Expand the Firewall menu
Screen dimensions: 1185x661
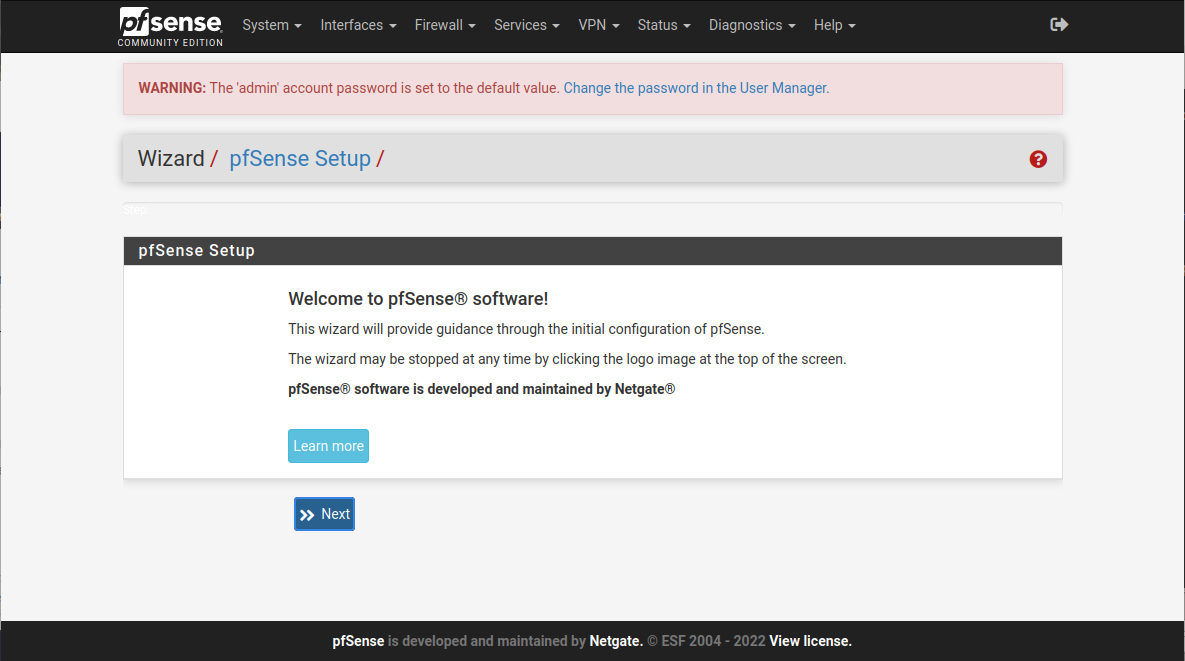coord(445,25)
